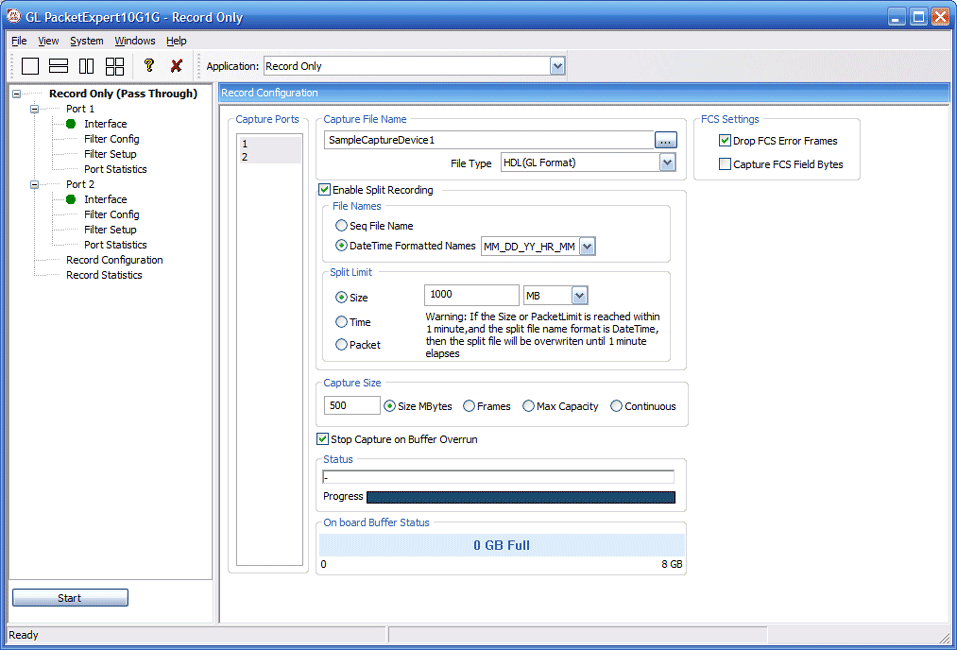Select Seq File Name radio option

(x=342, y=226)
